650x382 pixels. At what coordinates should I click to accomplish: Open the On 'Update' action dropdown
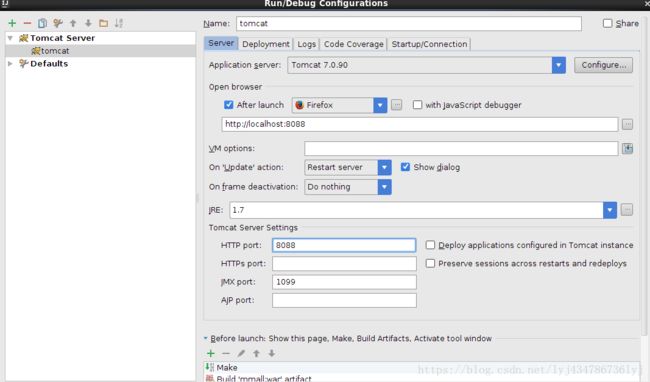coord(384,167)
